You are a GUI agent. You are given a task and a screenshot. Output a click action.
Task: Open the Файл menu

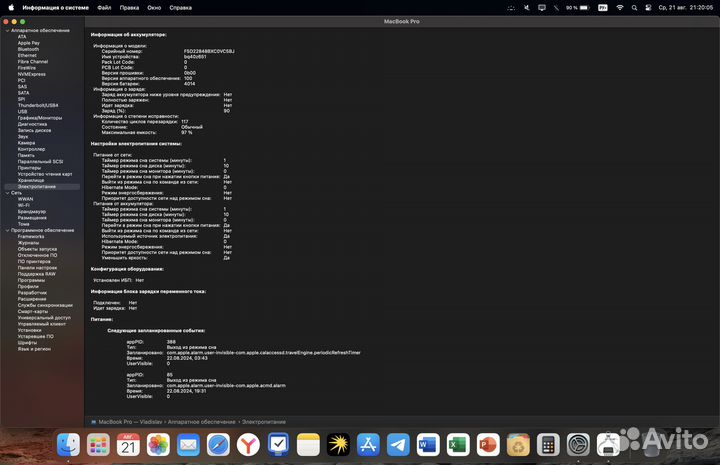[x=104, y=7]
